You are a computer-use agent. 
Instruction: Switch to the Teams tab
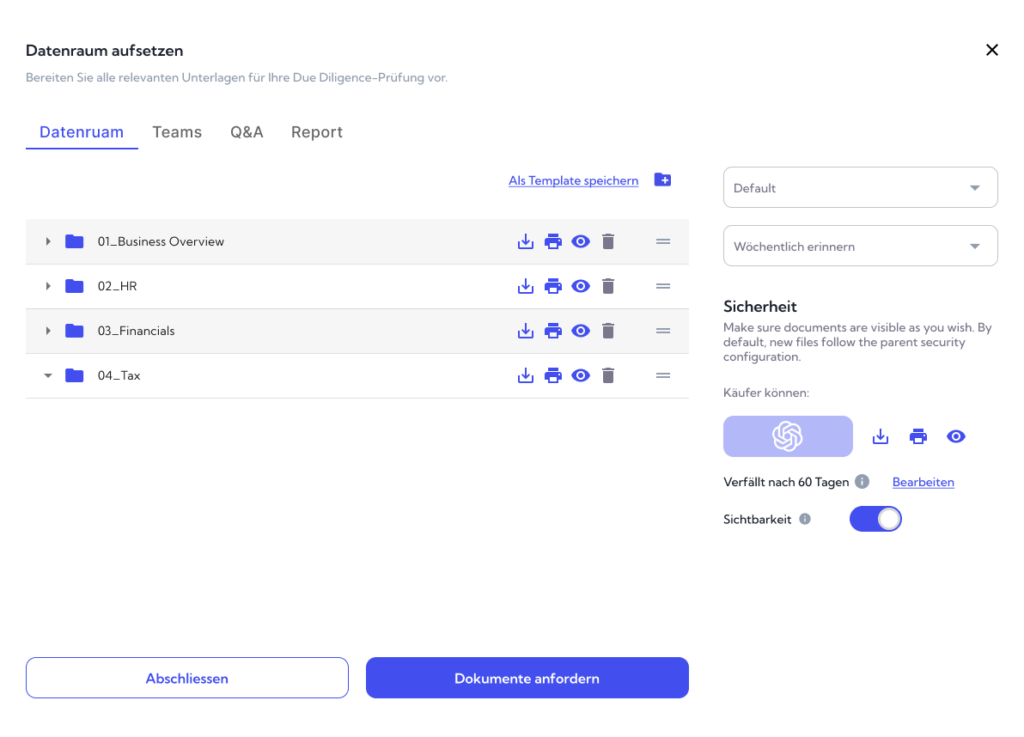177,132
